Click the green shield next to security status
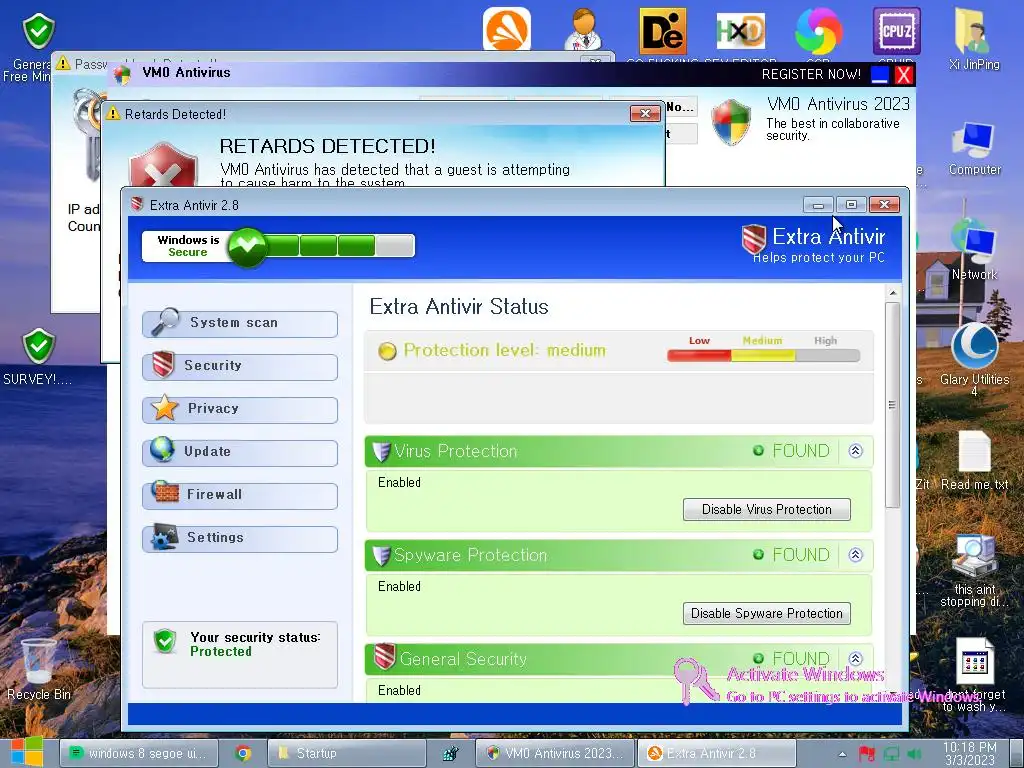 point(165,641)
